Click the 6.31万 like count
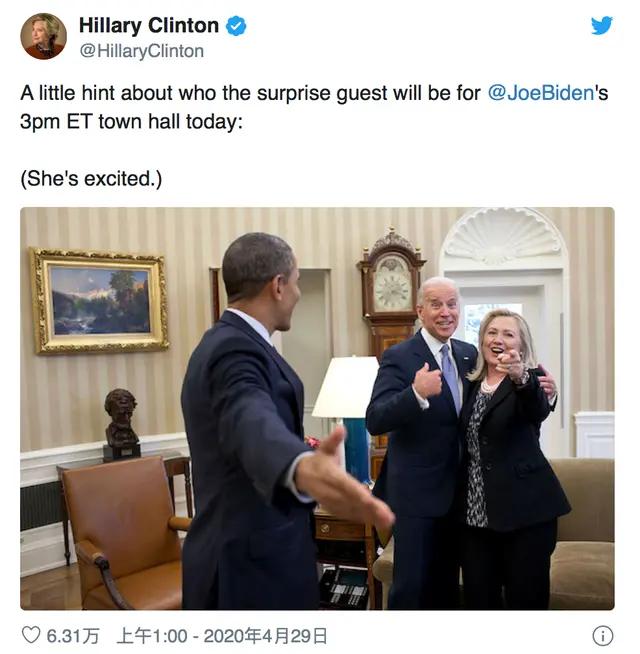The height and width of the screenshot is (654, 640). [x=73, y=636]
